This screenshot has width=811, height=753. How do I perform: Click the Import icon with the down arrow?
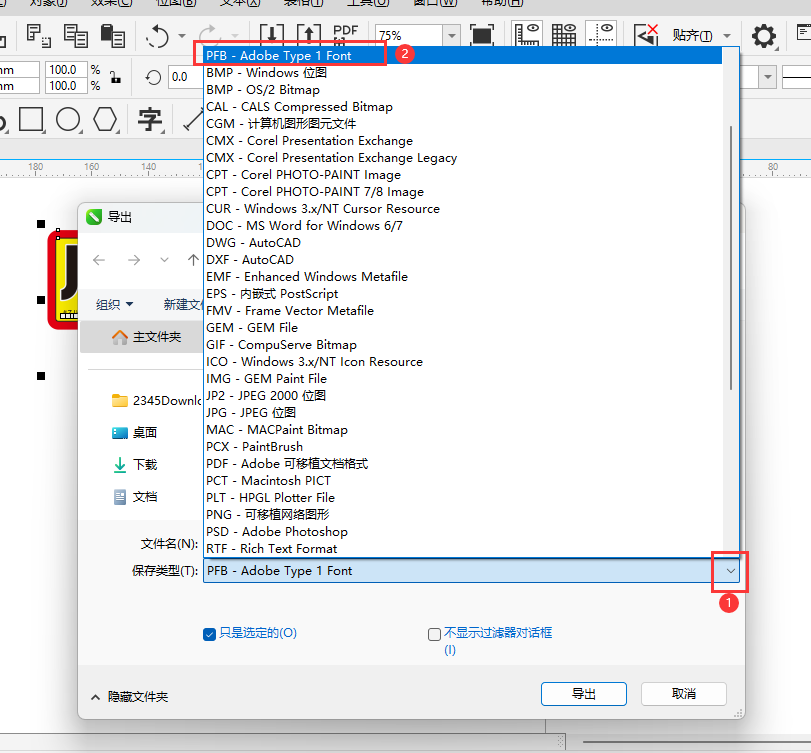(272, 33)
